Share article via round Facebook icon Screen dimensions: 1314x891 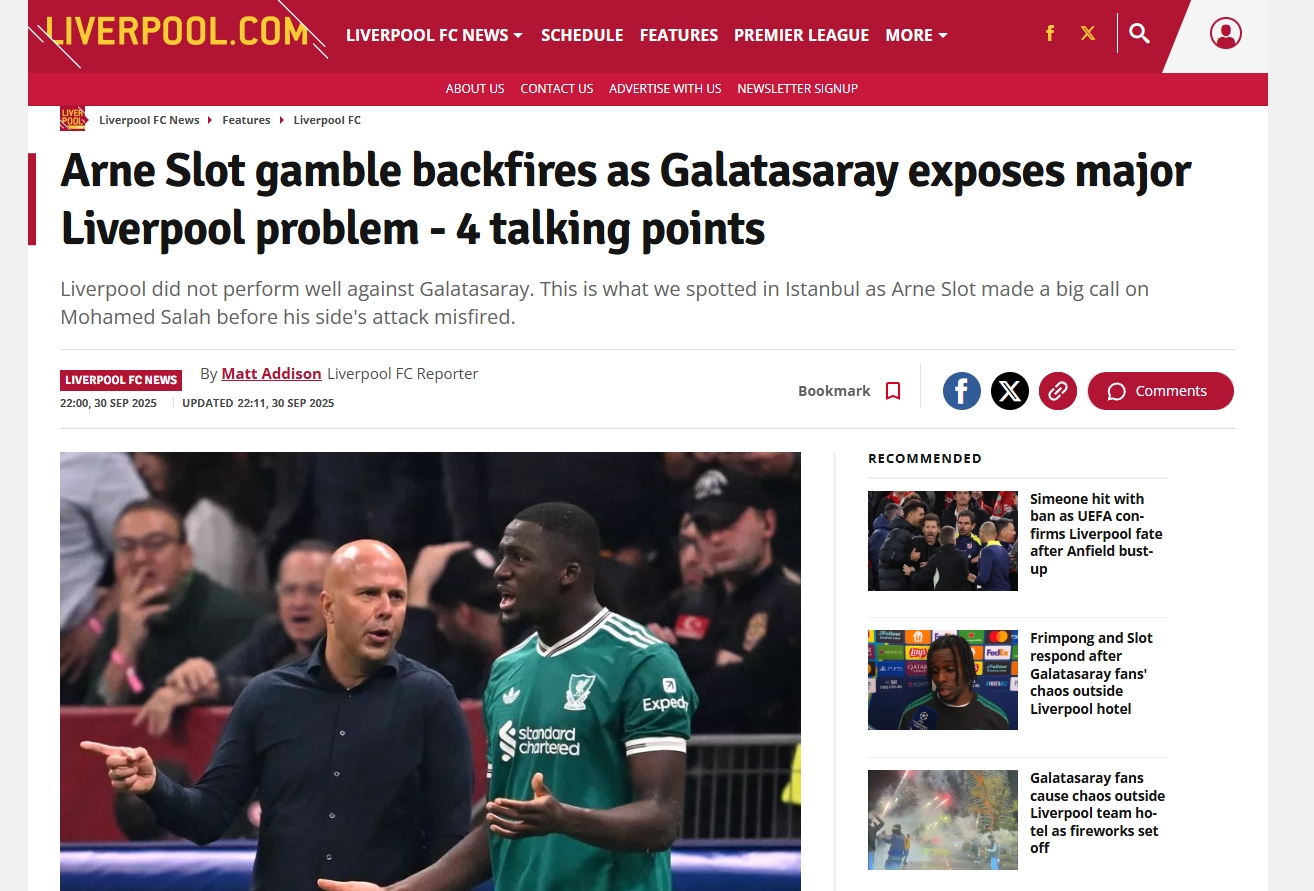[x=962, y=391]
